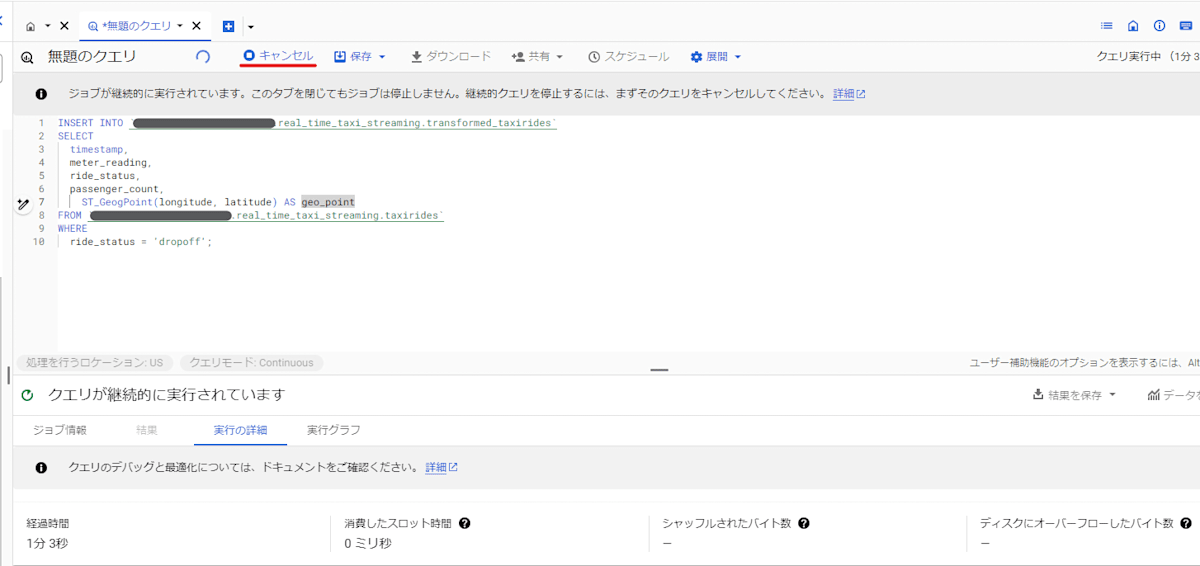Click on the geo_point alias in the editor
The height and width of the screenshot is (566, 1200).
pos(328,202)
